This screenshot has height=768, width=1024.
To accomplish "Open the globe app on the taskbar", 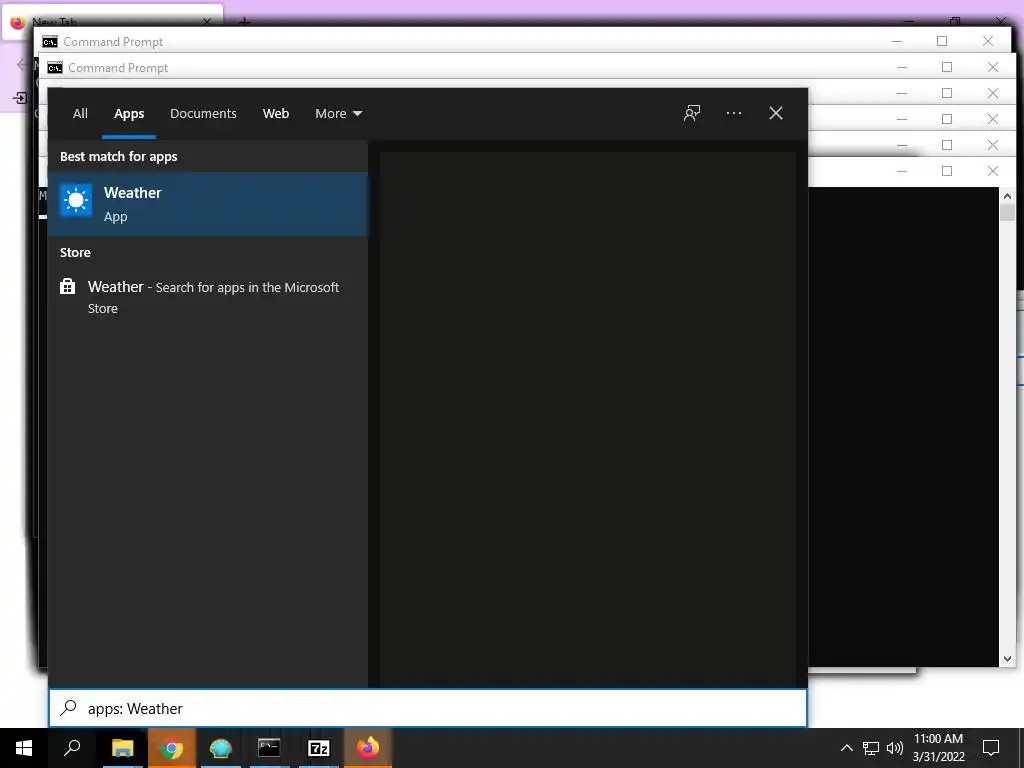I will (x=221, y=748).
